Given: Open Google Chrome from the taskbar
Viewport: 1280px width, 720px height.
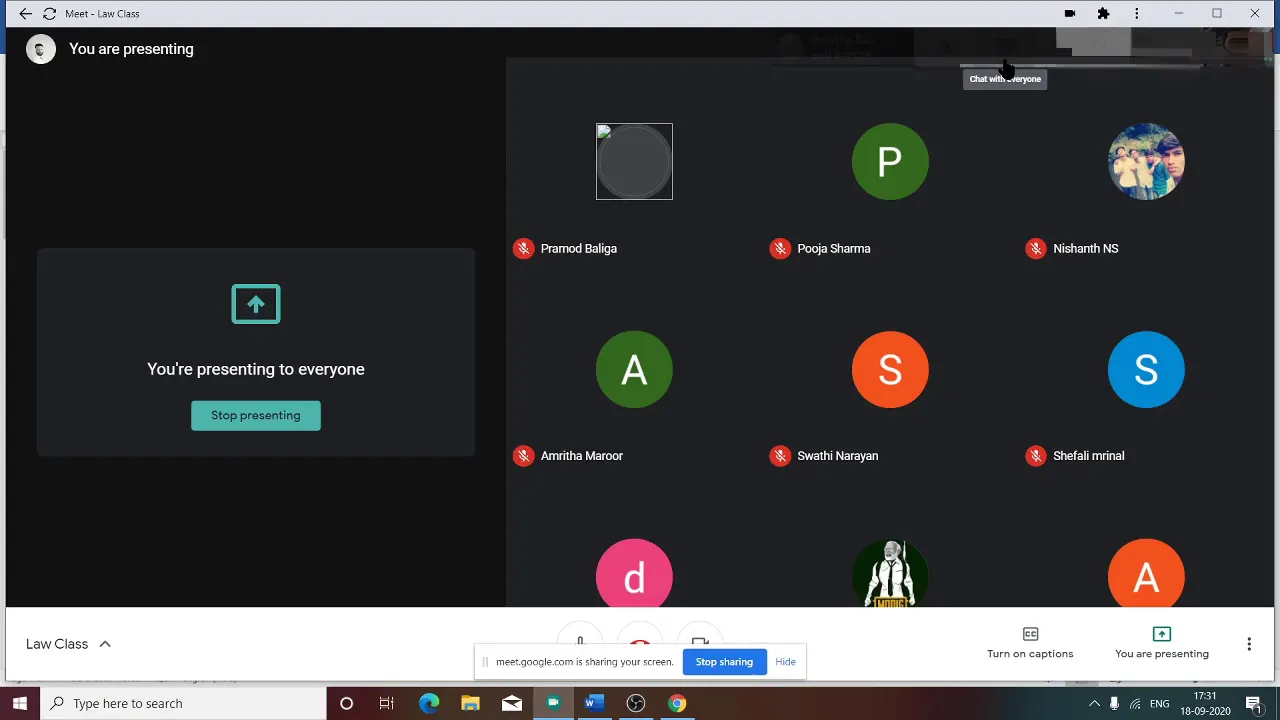Looking at the screenshot, I should (x=677, y=704).
